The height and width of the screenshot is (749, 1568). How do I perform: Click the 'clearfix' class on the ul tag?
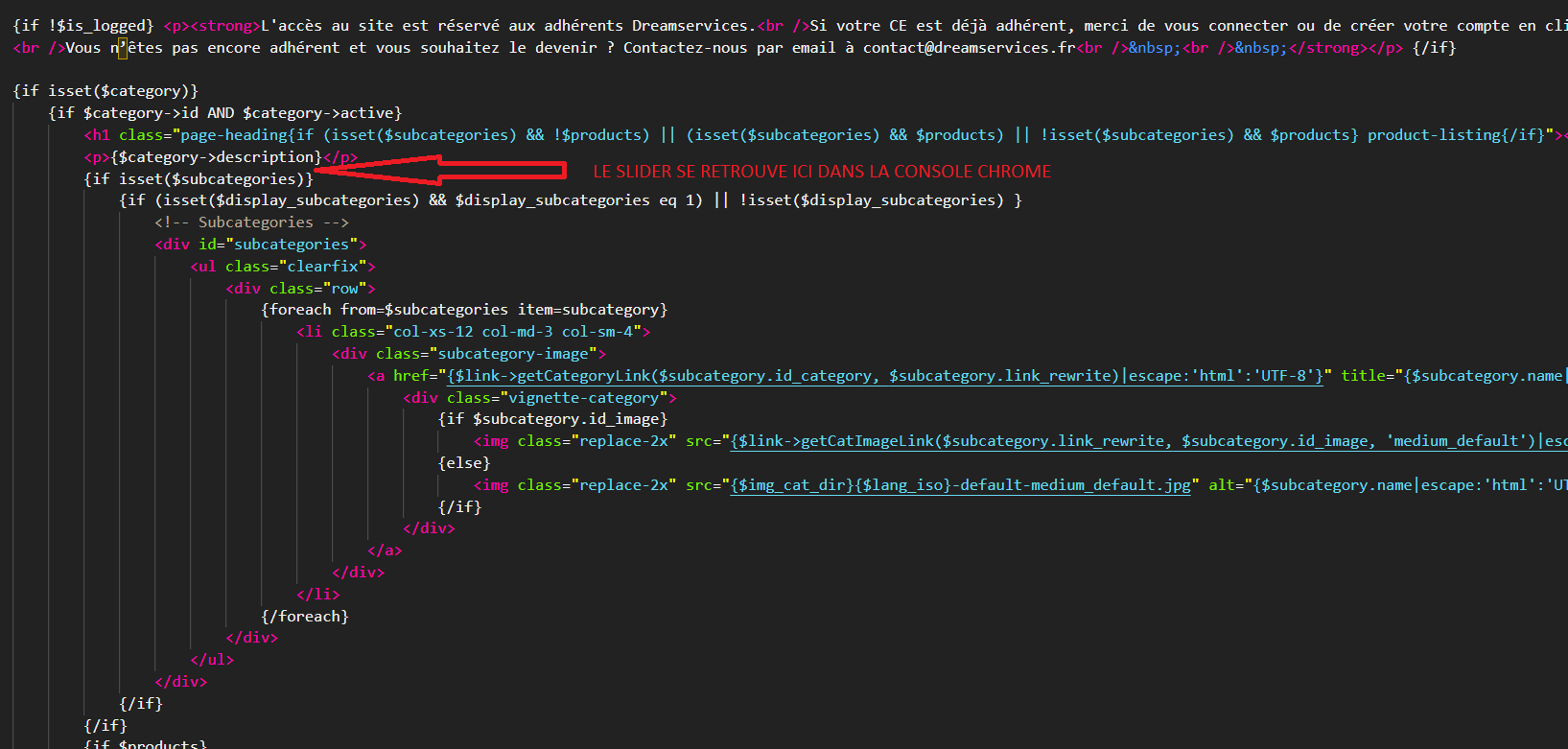pyautogui.click(x=323, y=267)
